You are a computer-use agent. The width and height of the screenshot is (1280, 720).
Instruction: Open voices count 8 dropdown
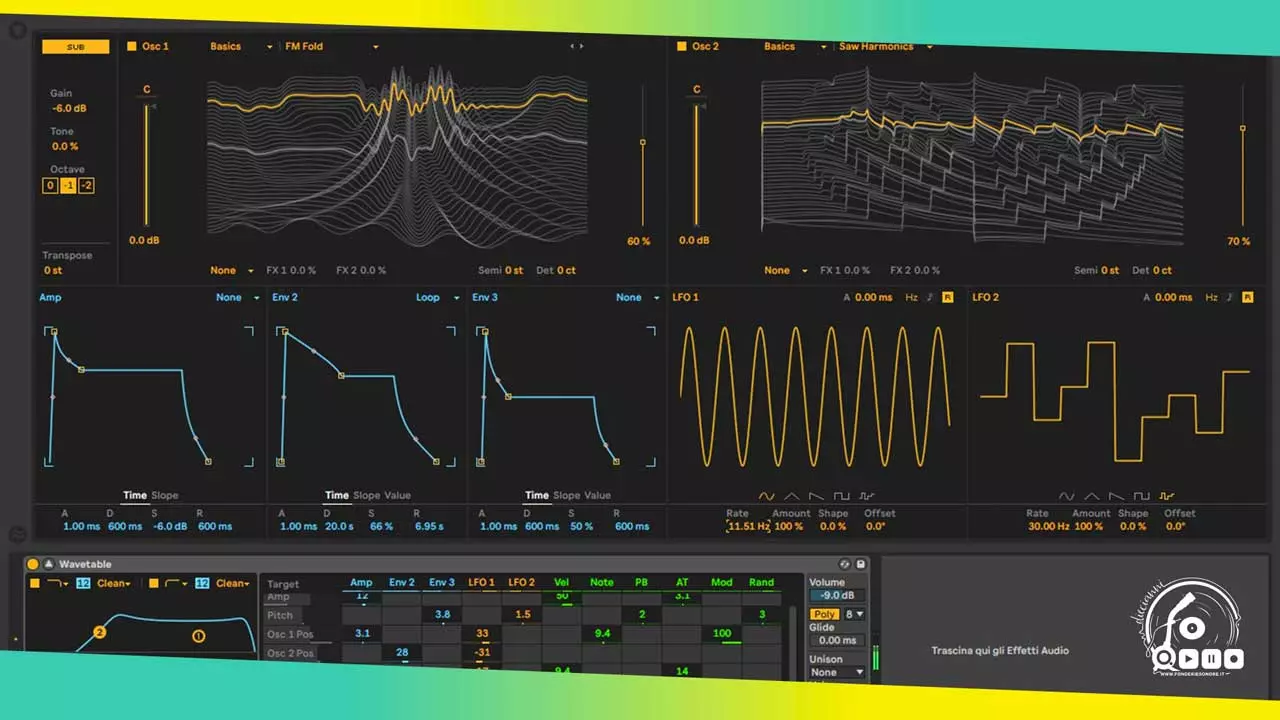click(x=854, y=614)
